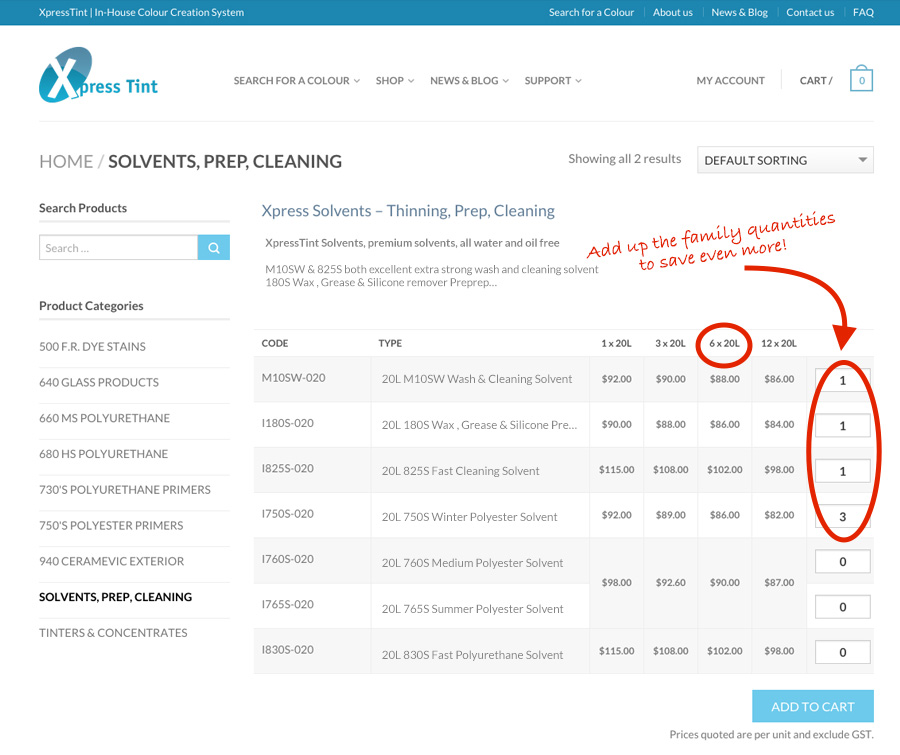Expand the News & Blog nav menu
Image resolution: width=900 pixels, height=755 pixels.
click(x=470, y=81)
